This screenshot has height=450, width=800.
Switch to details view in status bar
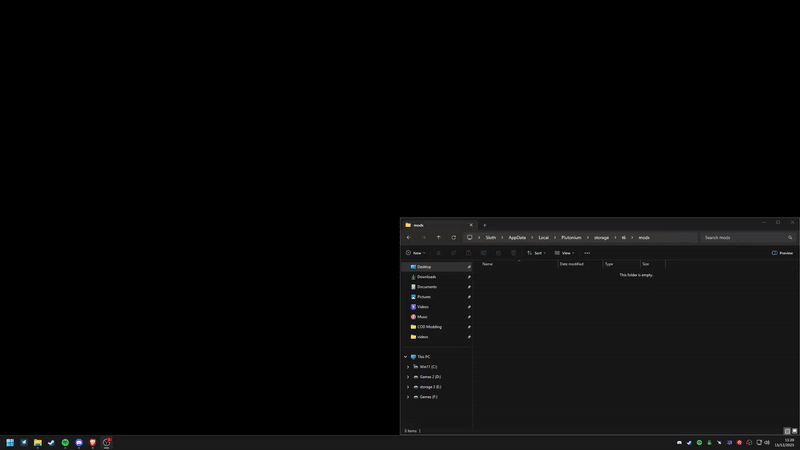click(787, 431)
